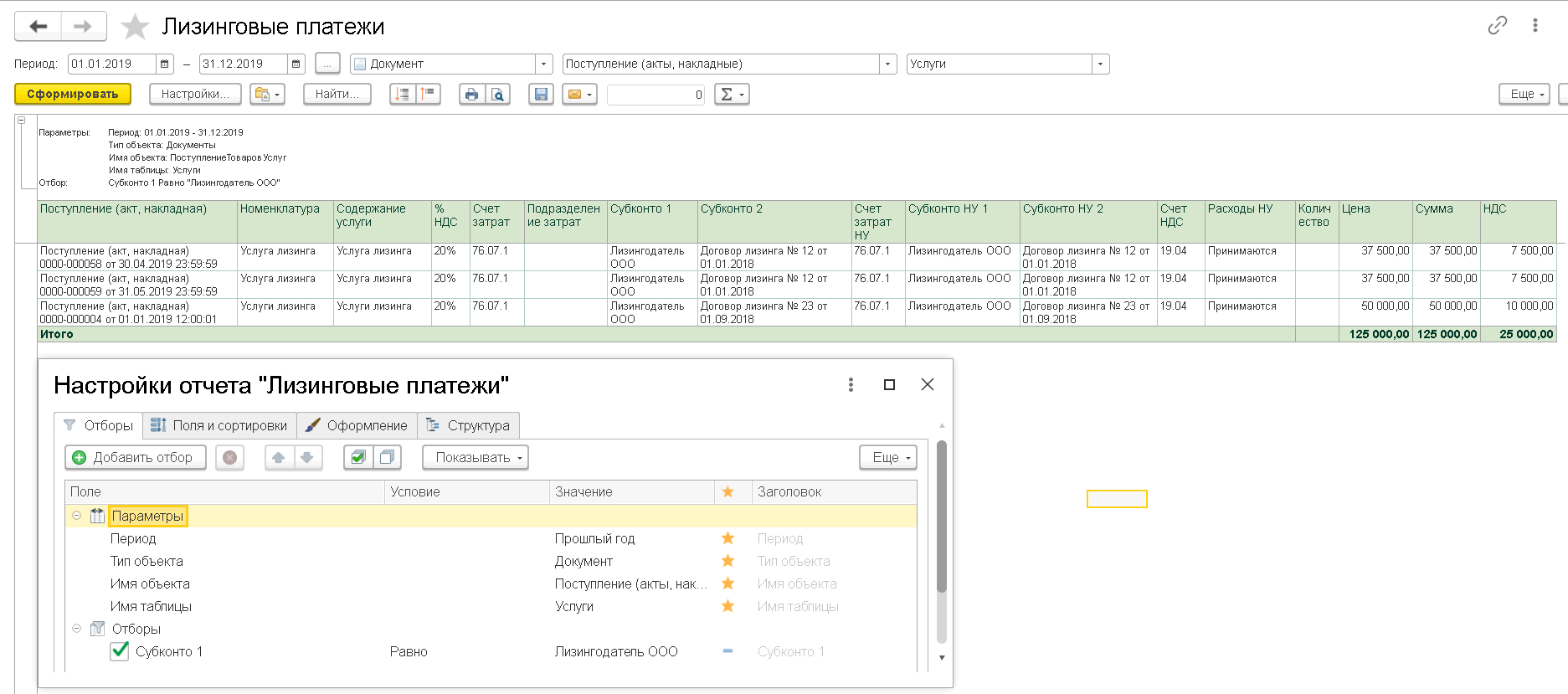
Task: Check all filters with the green checkmark button
Action: [x=358, y=458]
